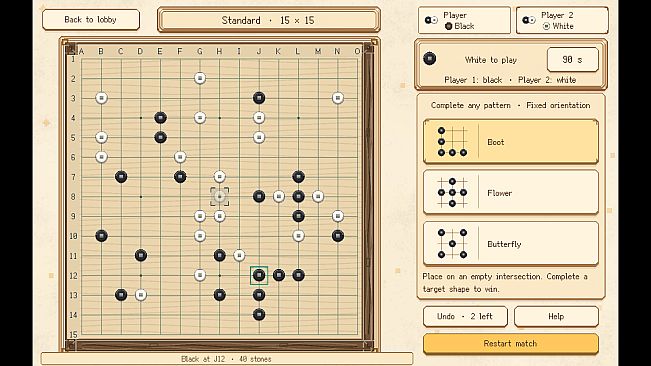This screenshot has height=366, width=651.
Task: Click the 90 s timer box
Action: pyautogui.click(x=573, y=60)
